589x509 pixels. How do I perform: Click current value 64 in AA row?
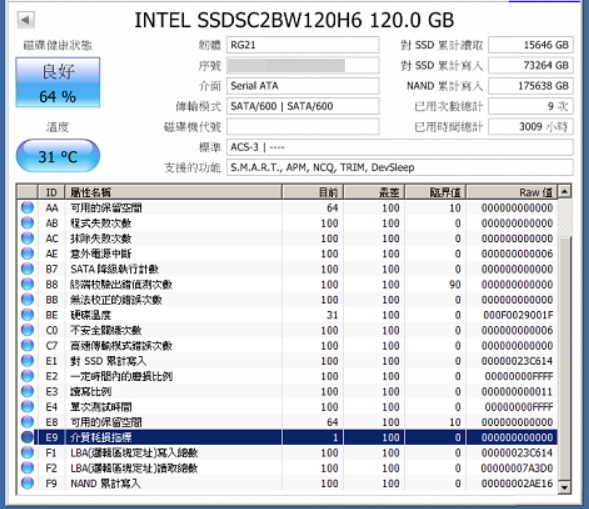(332, 208)
